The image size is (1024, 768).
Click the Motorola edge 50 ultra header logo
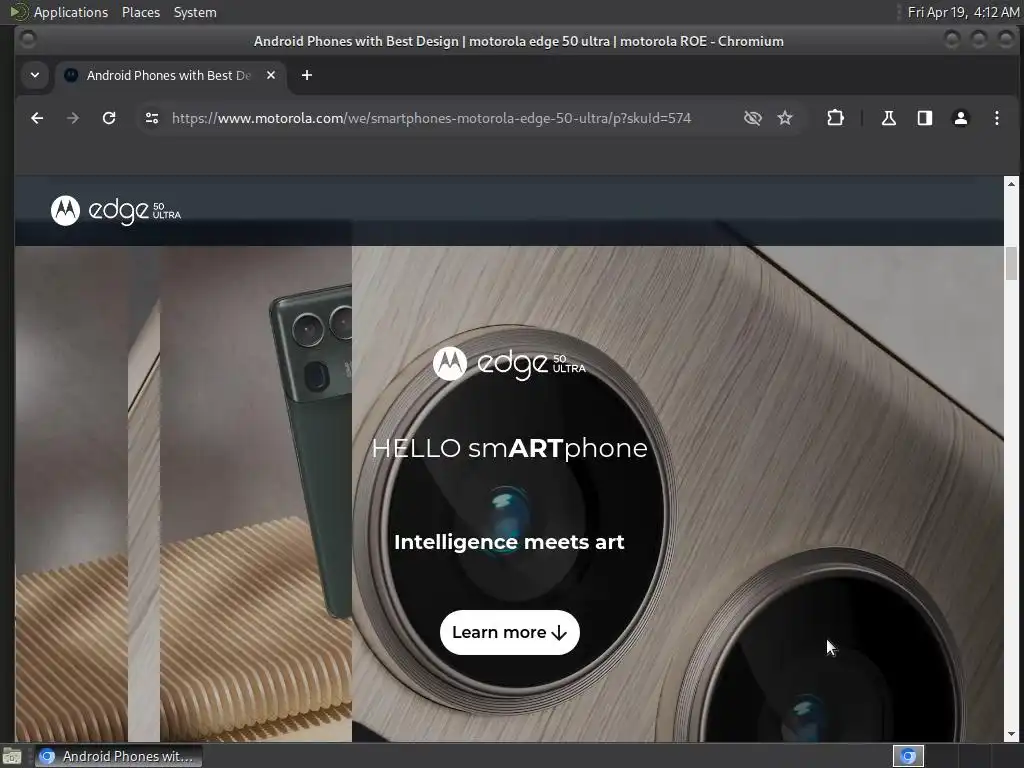(x=116, y=210)
